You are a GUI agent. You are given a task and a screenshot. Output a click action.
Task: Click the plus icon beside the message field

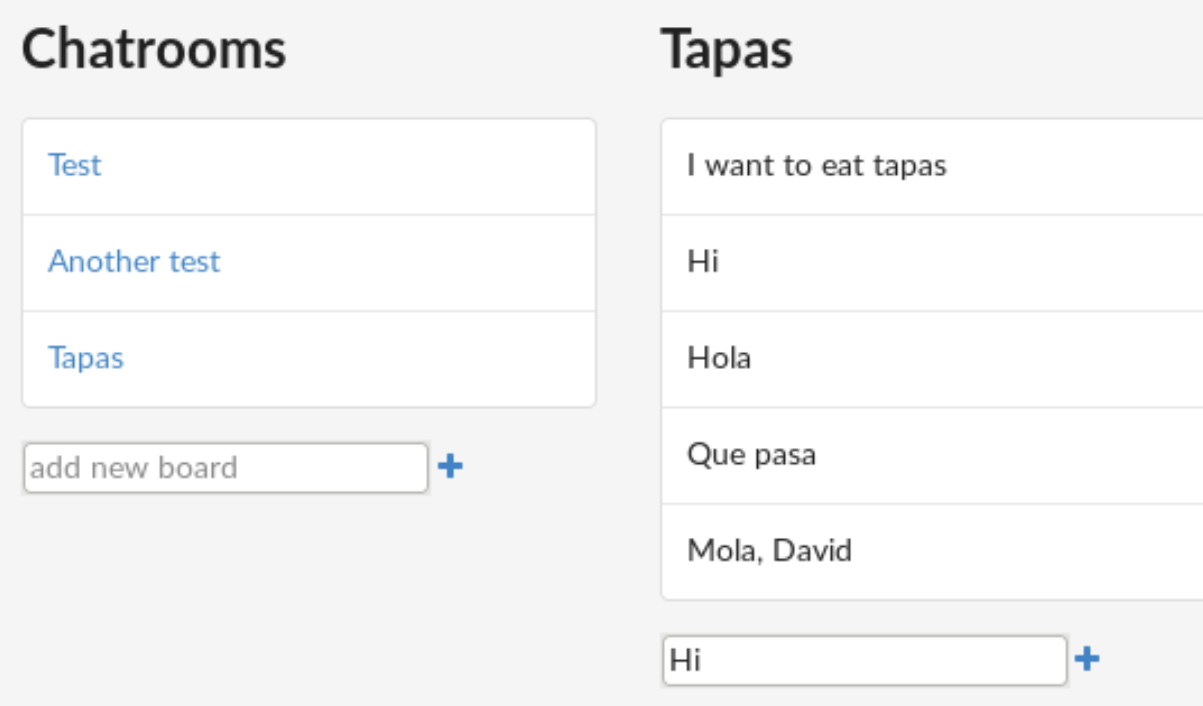[1087, 659]
